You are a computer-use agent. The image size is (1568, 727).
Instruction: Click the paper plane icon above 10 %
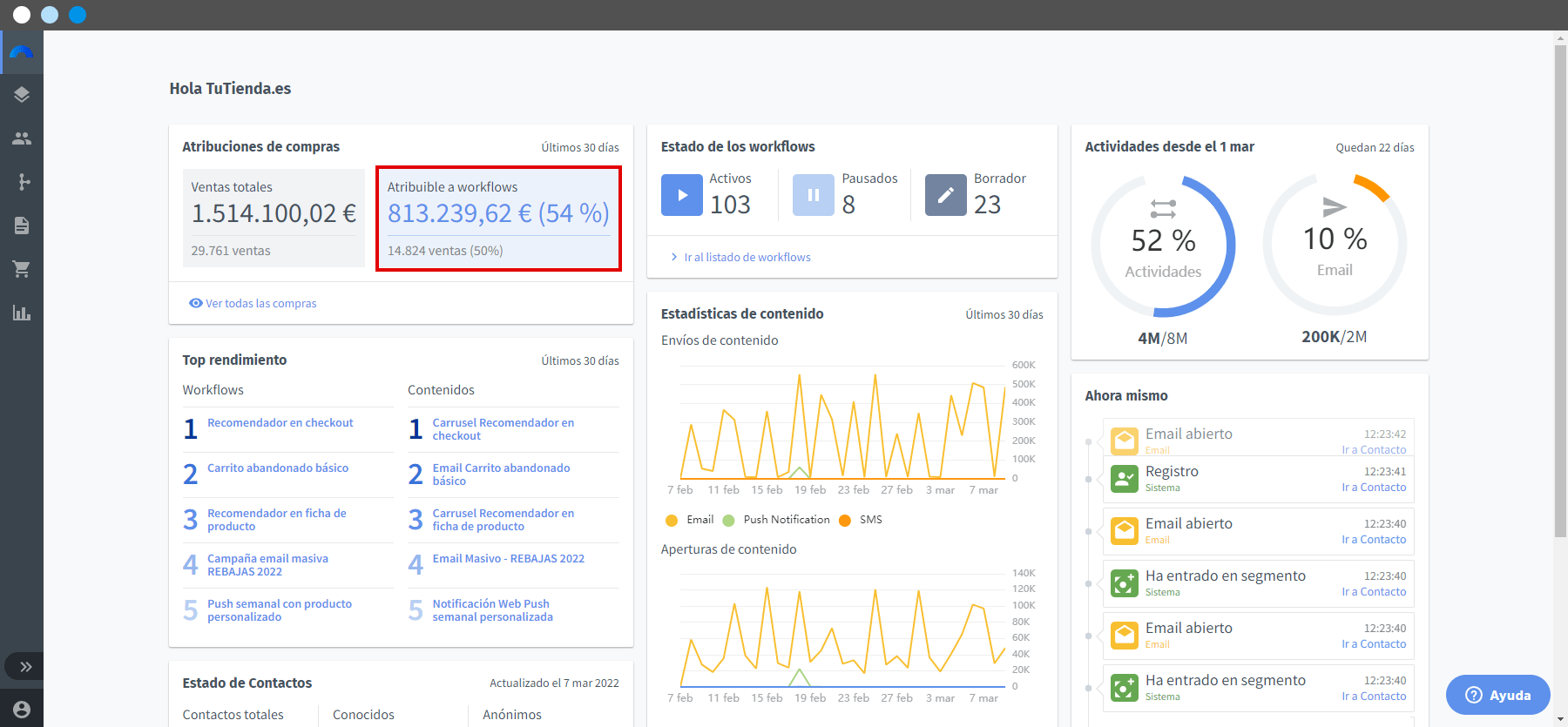tap(1335, 206)
